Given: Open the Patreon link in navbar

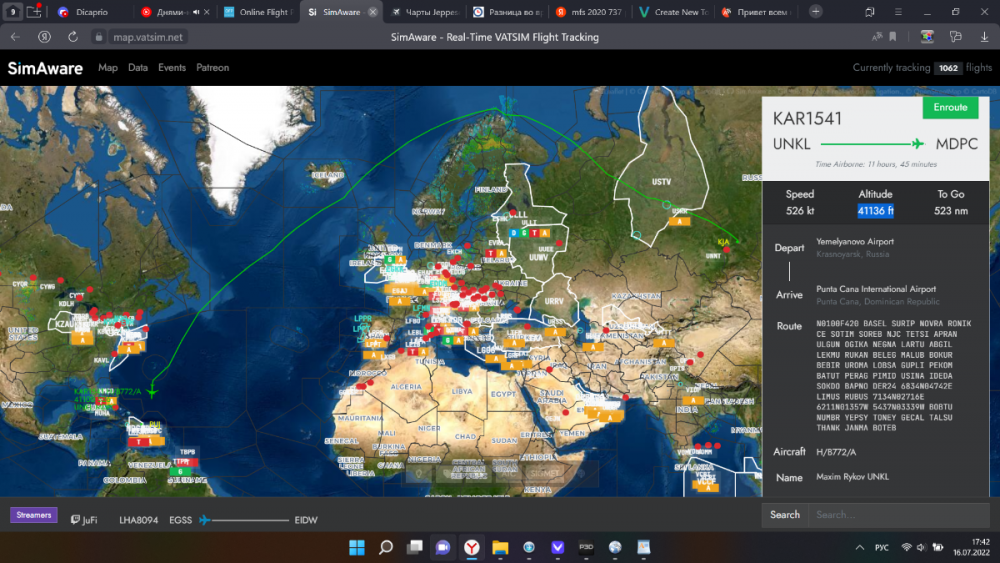Looking at the screenshot, I should pos(212,68).
